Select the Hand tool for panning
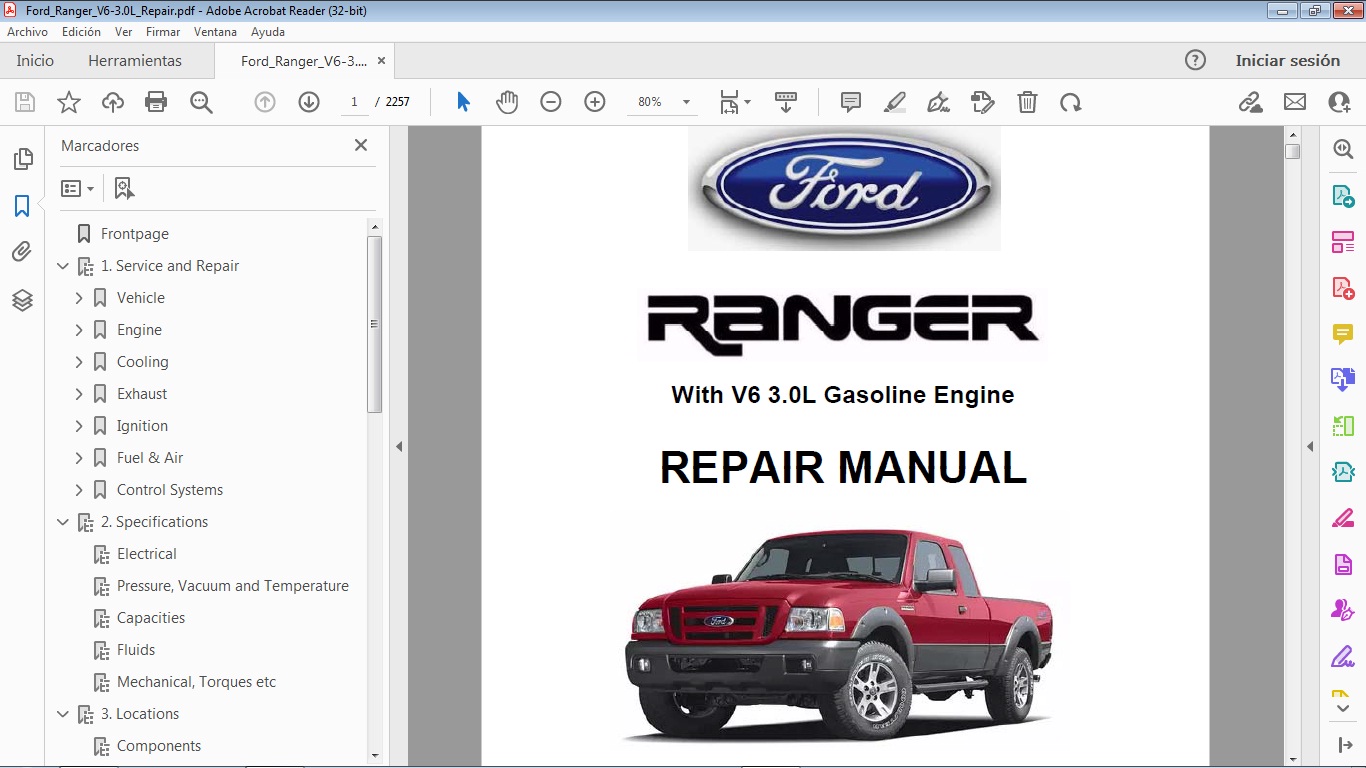Viewport: 1366px width, 768px height. coord(507,101)
